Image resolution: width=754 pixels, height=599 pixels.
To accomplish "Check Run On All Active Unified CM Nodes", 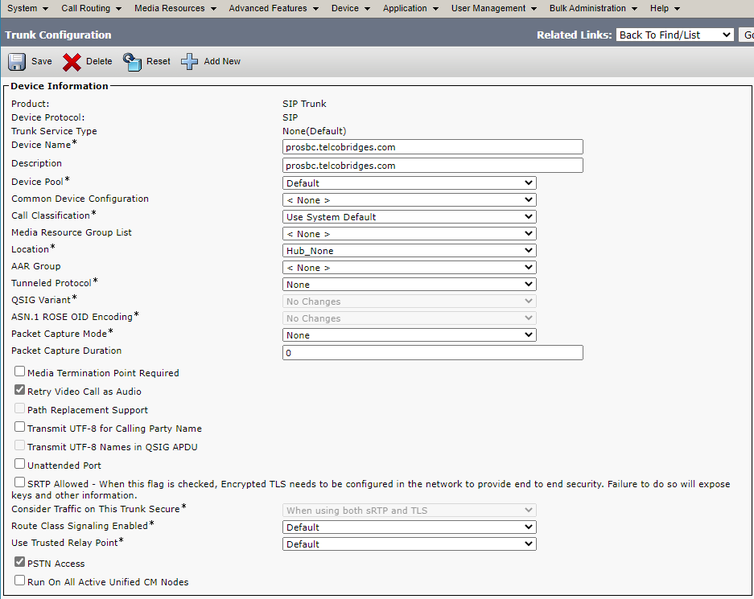I will [x=19, y=580].
